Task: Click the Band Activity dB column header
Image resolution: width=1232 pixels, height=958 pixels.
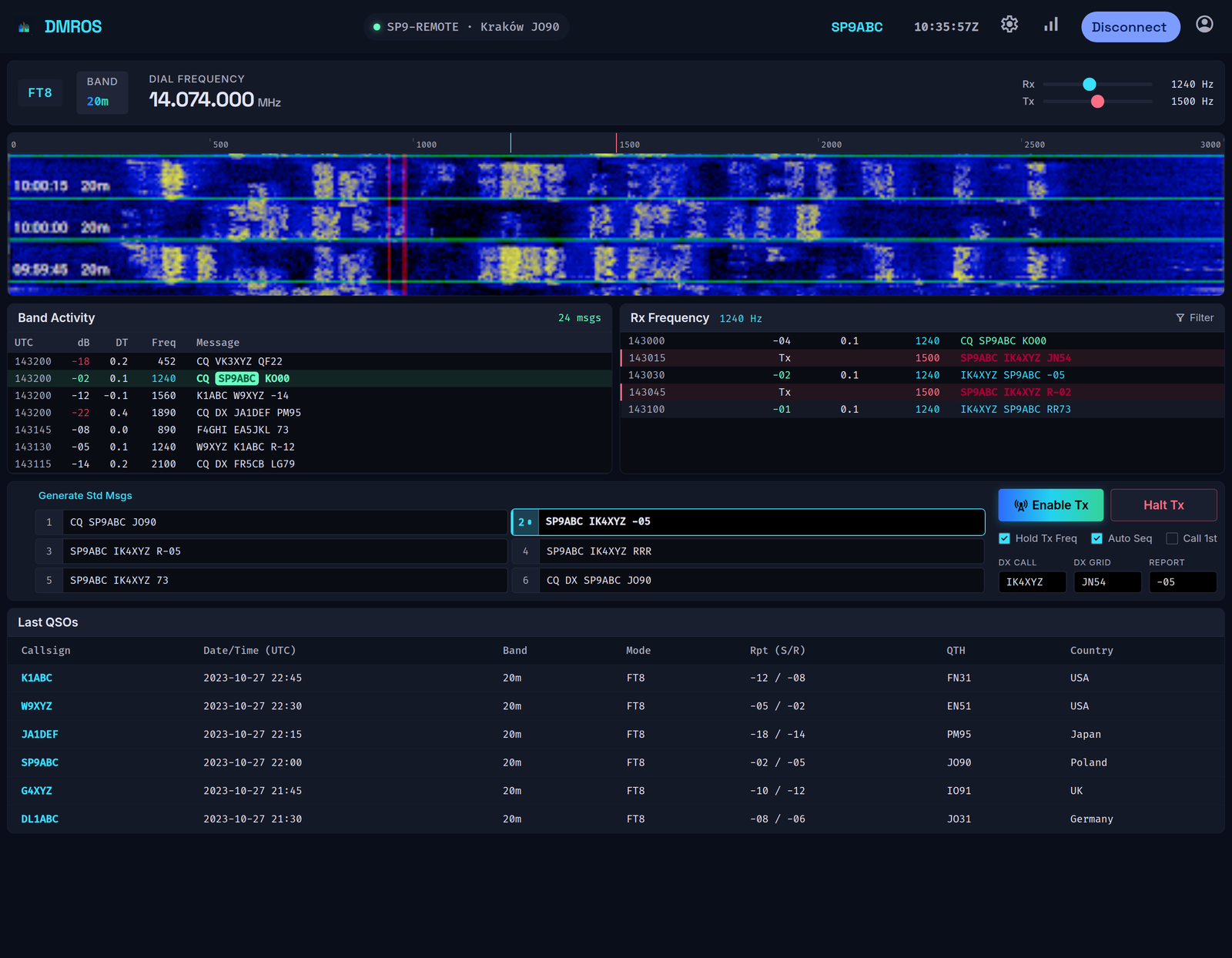Action: [83, 343]
